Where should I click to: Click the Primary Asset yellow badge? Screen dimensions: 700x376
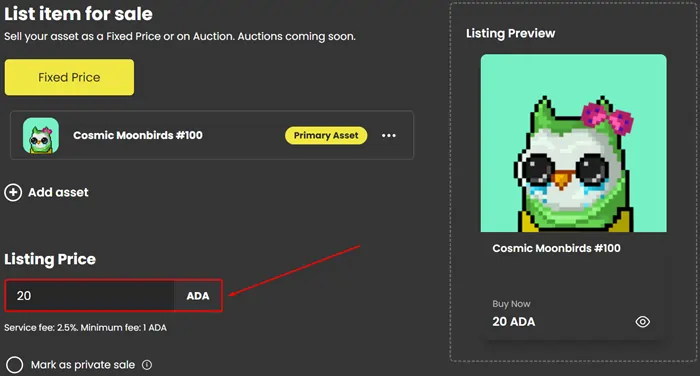pyautogui.click(x=326, y=135)
